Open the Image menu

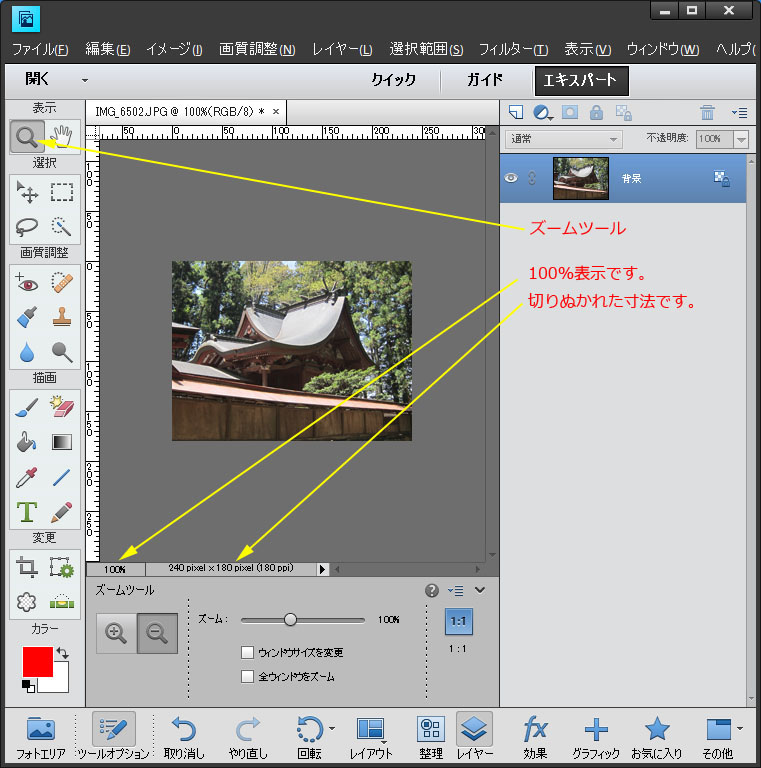[174, 49]
